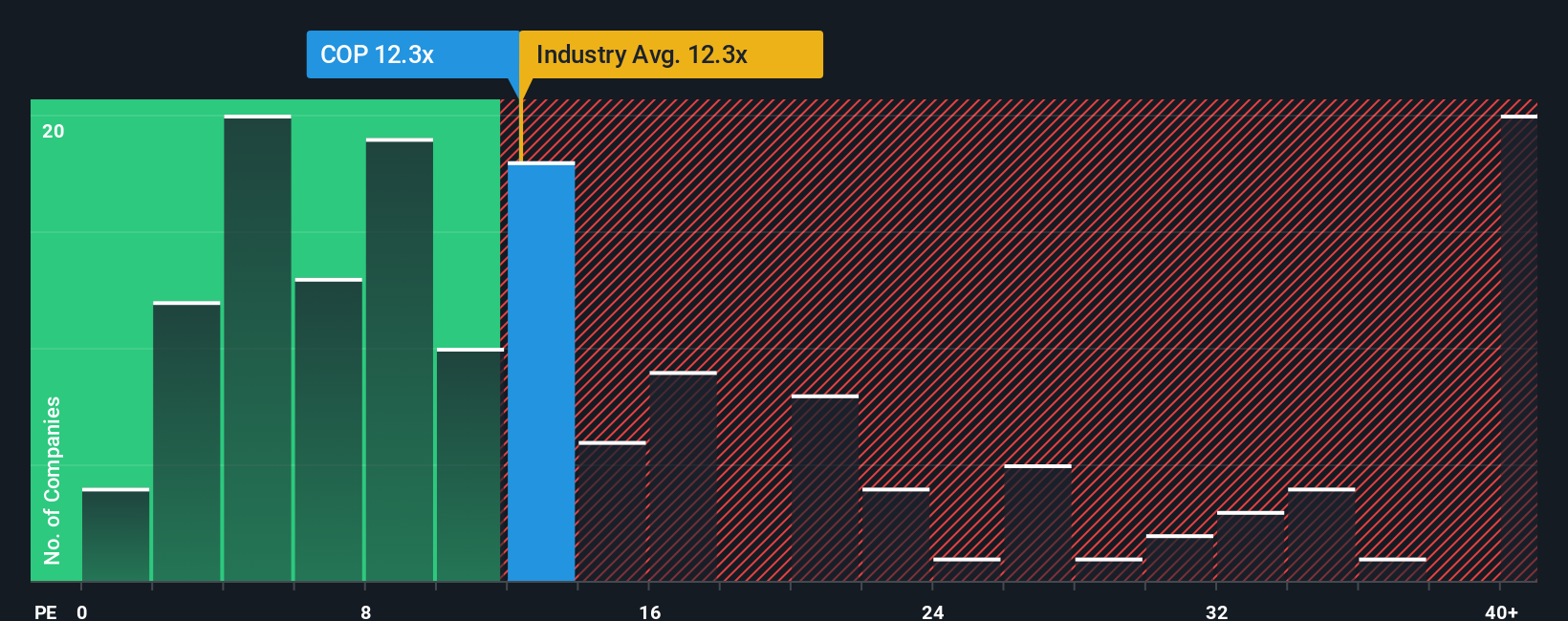
Task: Select the blue highlighted COP histogram bar
Action: point(541,372)
